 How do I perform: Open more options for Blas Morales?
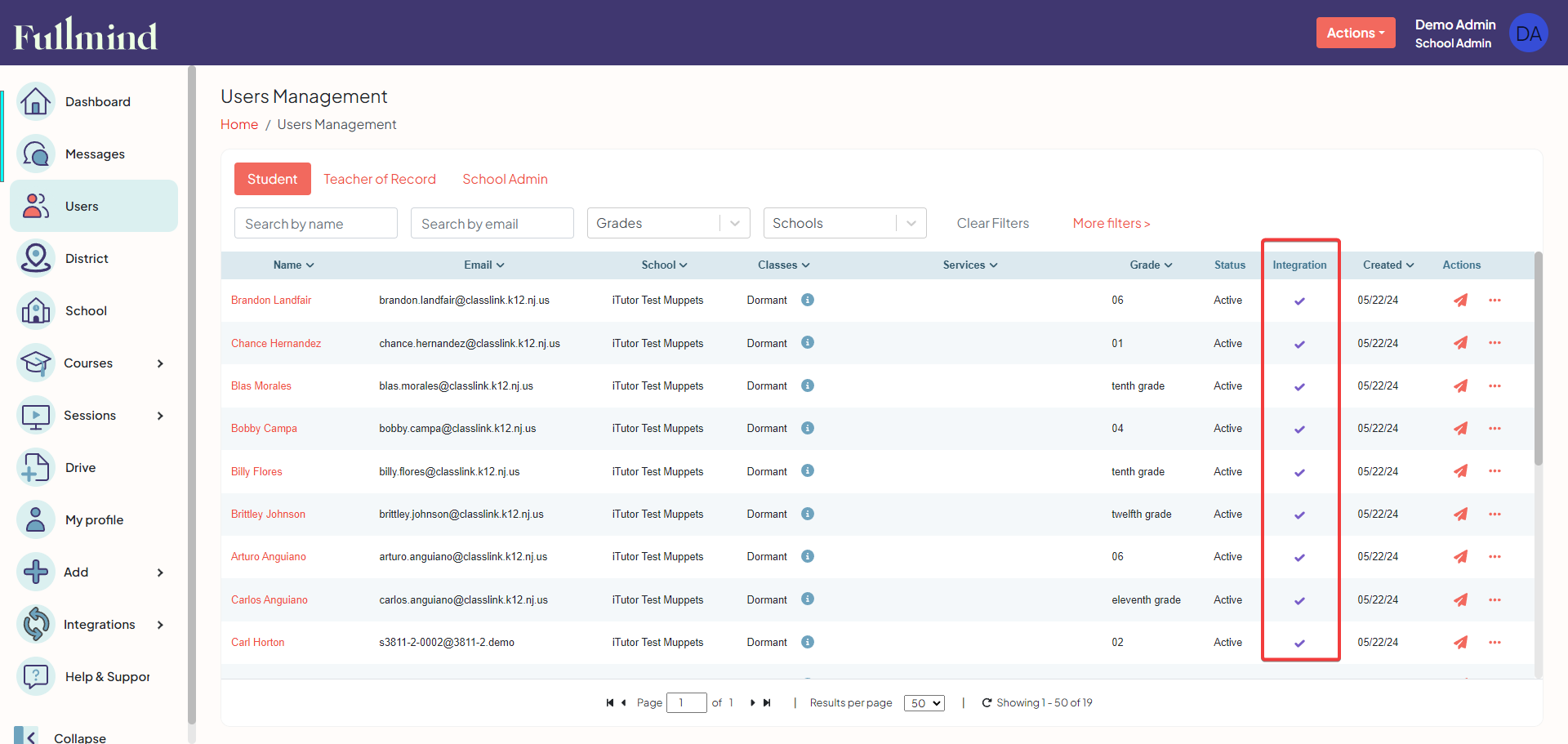click(x=1494, y=385)
